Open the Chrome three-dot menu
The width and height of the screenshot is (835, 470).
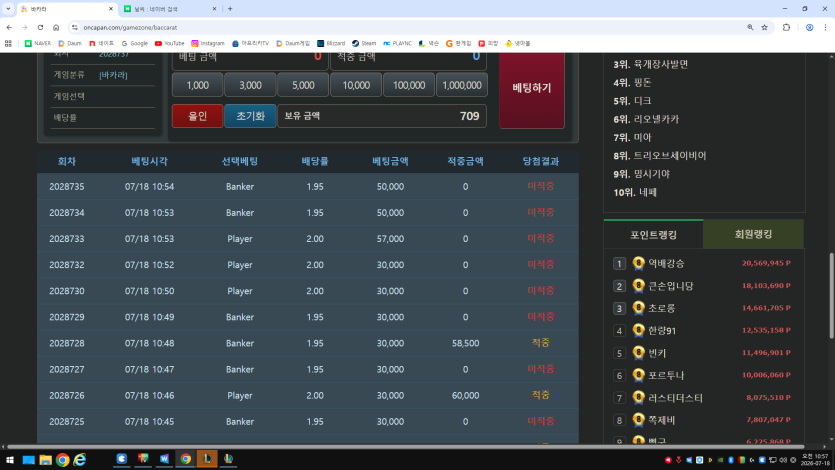point(825,27)
